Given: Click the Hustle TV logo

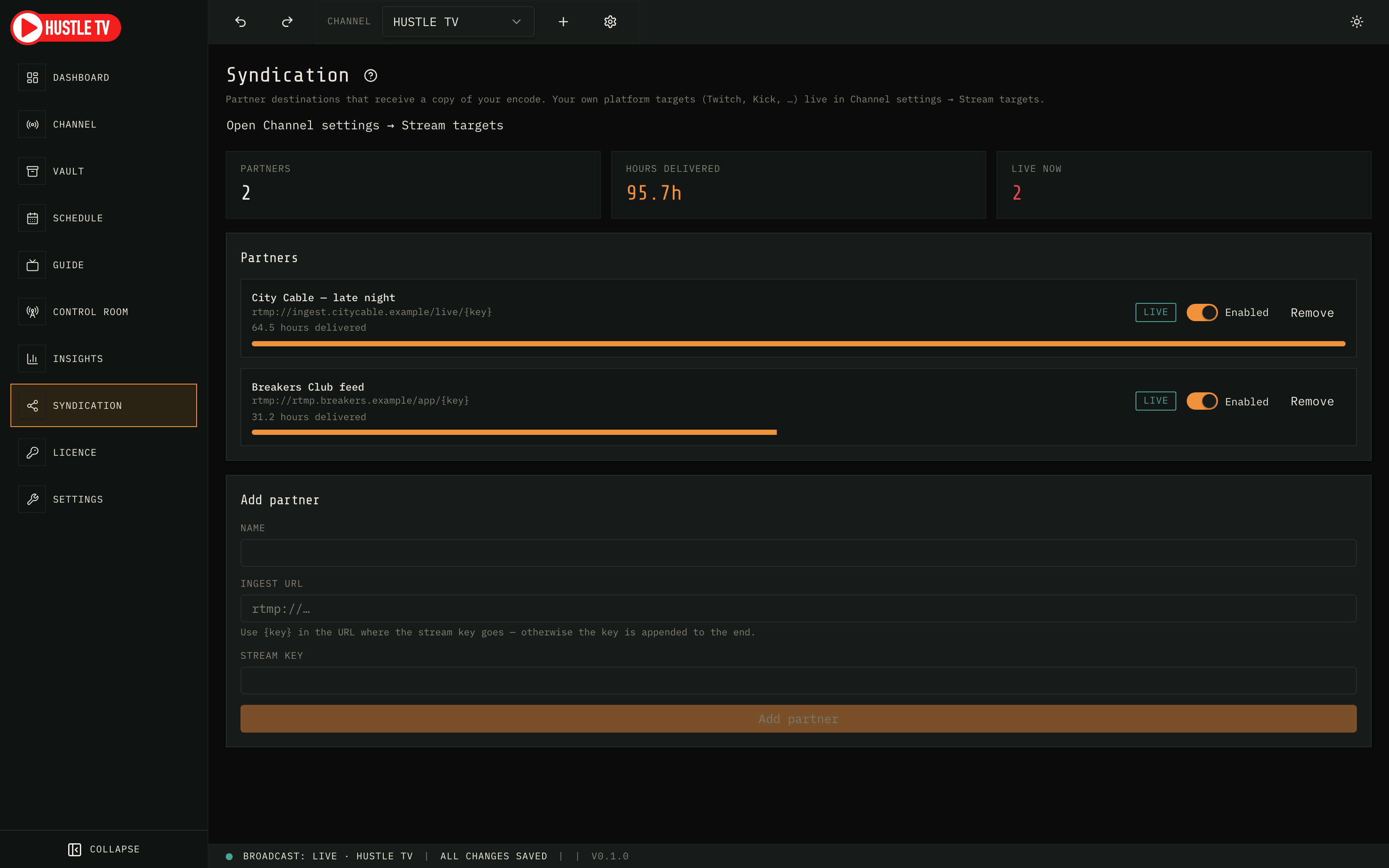Looking at the screenshot, I should (66, 27).
